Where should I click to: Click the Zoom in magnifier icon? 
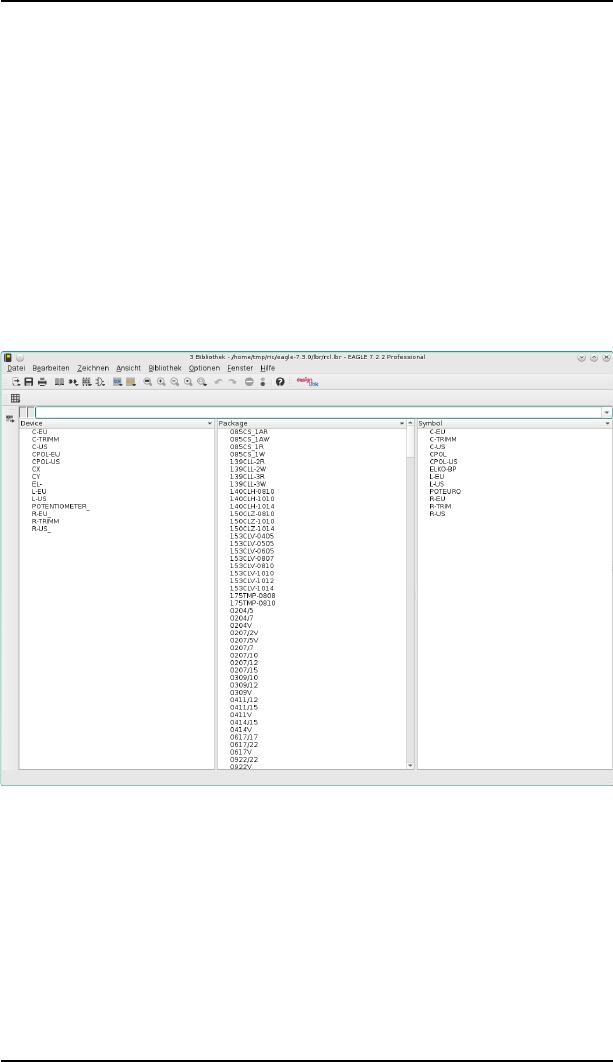click(161, 382)
